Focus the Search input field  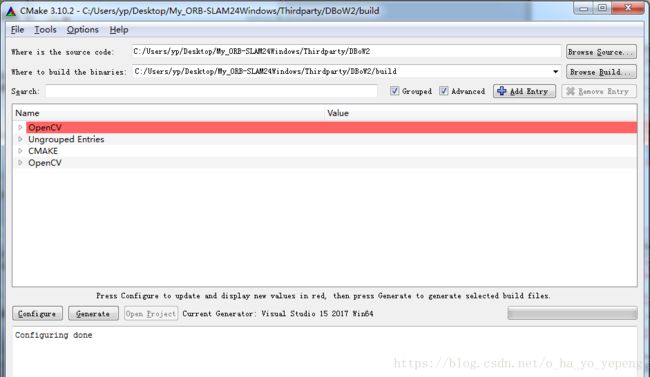[x=211, y=91]
